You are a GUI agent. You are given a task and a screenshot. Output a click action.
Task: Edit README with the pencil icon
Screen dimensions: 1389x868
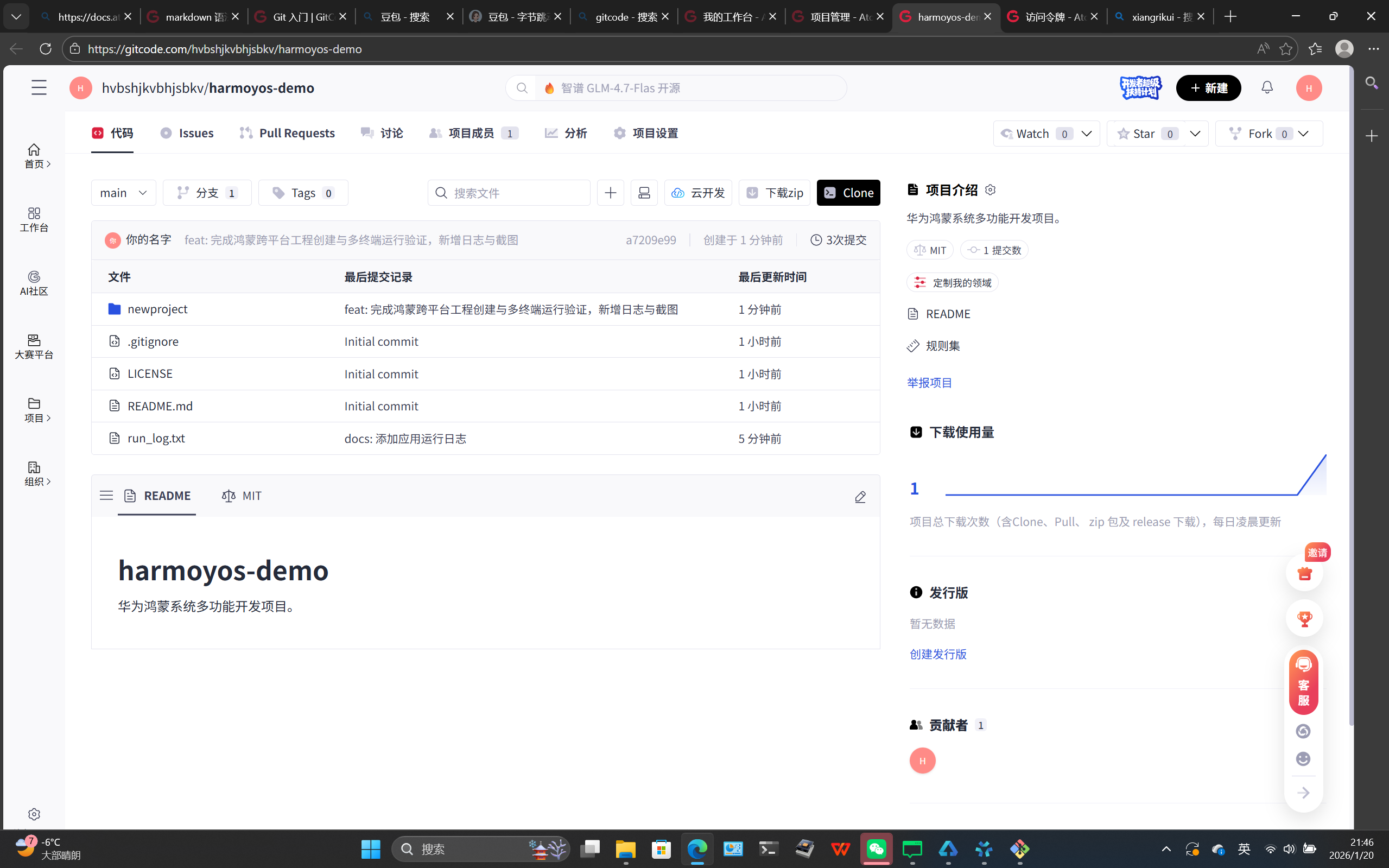point(860,497)
